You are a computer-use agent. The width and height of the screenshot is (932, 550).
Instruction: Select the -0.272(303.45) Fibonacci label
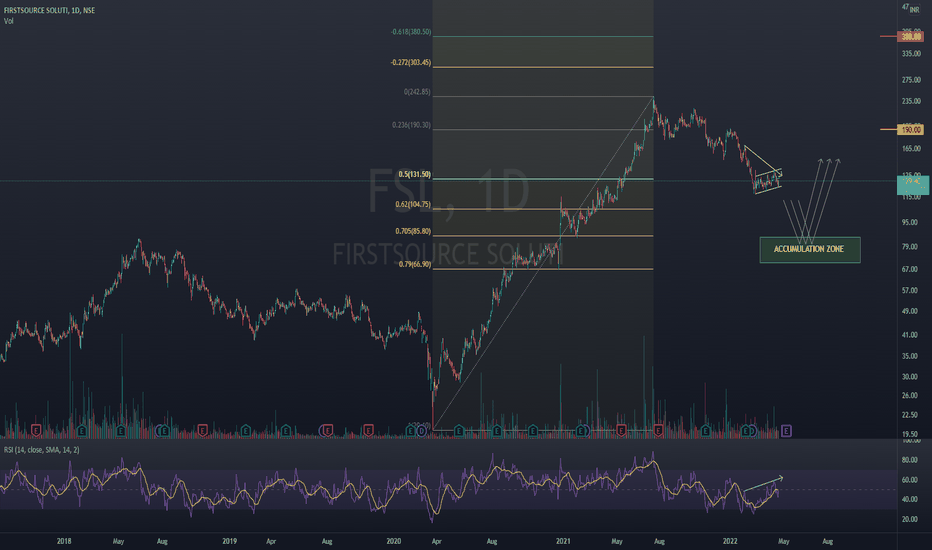(x=411, y=62)
